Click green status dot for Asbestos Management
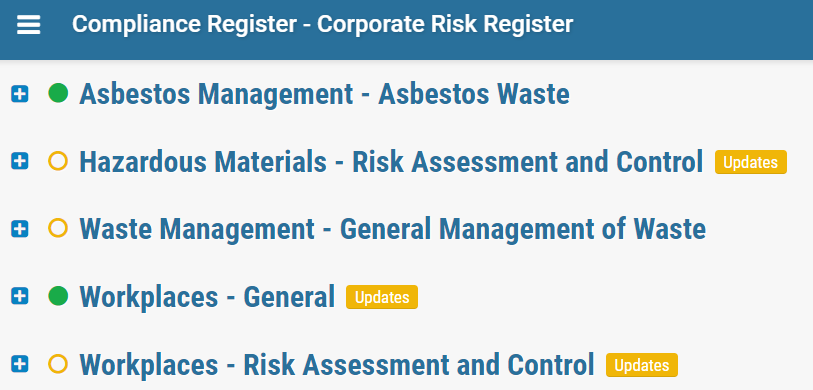Viewport: 813px width, 390px height. (58, 93)
